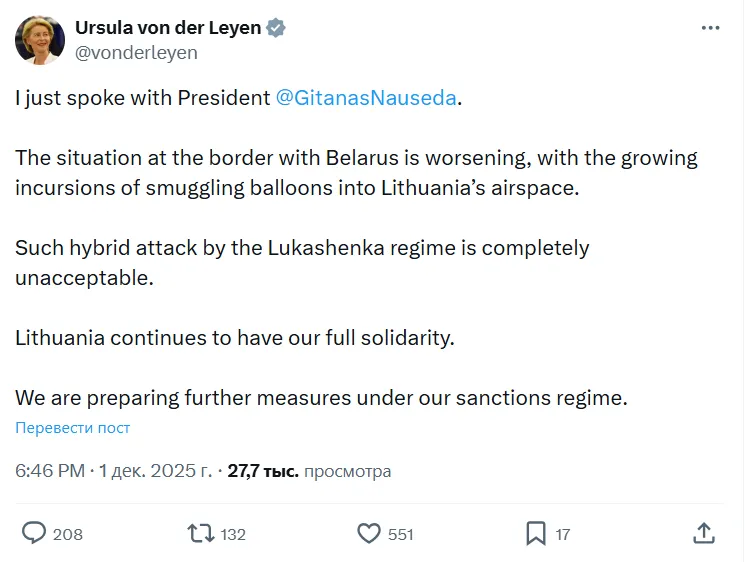This screenshot has height=562, width=745.
Task: Open the display name Ursula von der Leyen
Action: click(168, 29)
